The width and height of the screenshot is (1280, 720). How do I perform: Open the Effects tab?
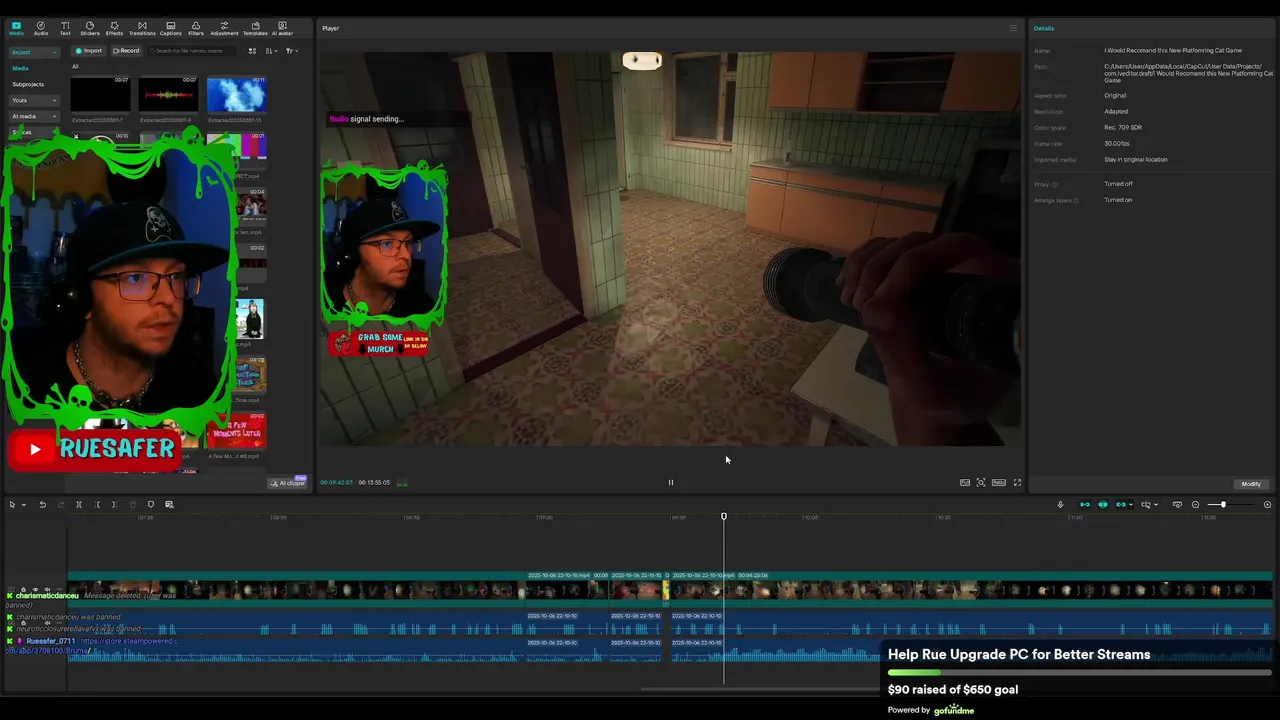tap(114, 28)
